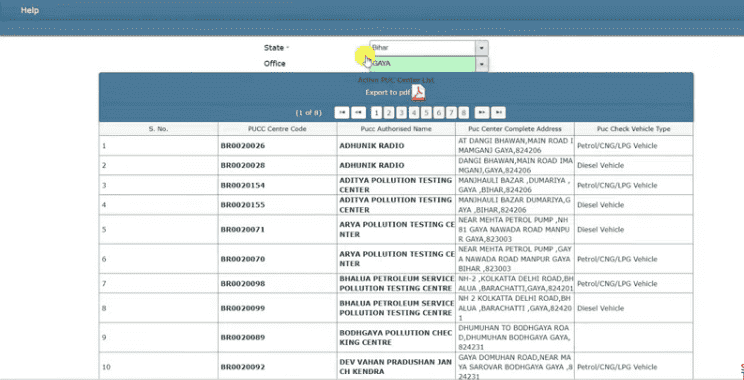
Task: Select centre code BR0020154
Action: tap(243, 185)
